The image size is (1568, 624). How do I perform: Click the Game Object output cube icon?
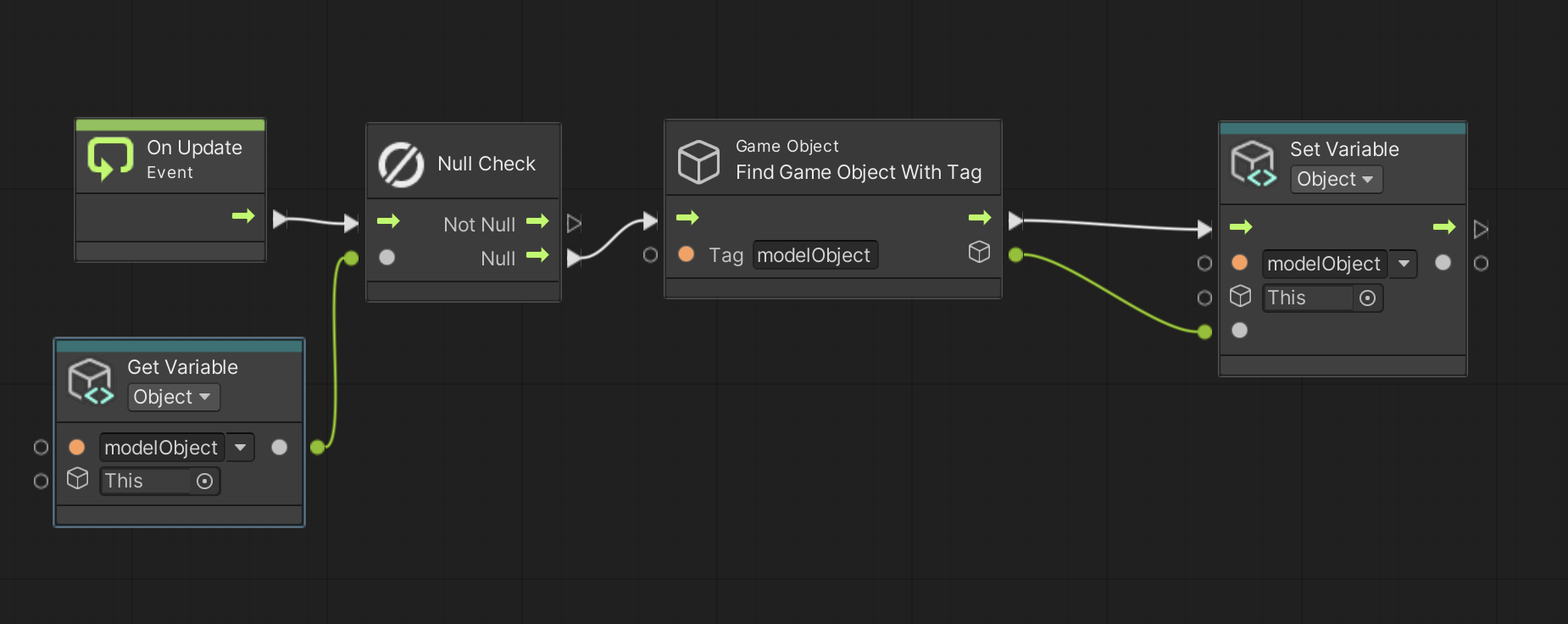(979, 252)
